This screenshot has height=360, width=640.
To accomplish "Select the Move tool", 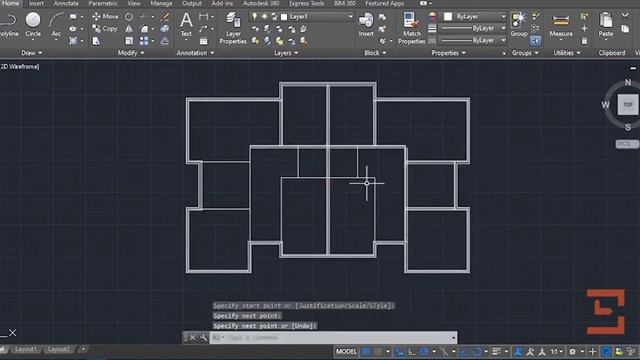I will pos(105,16).
